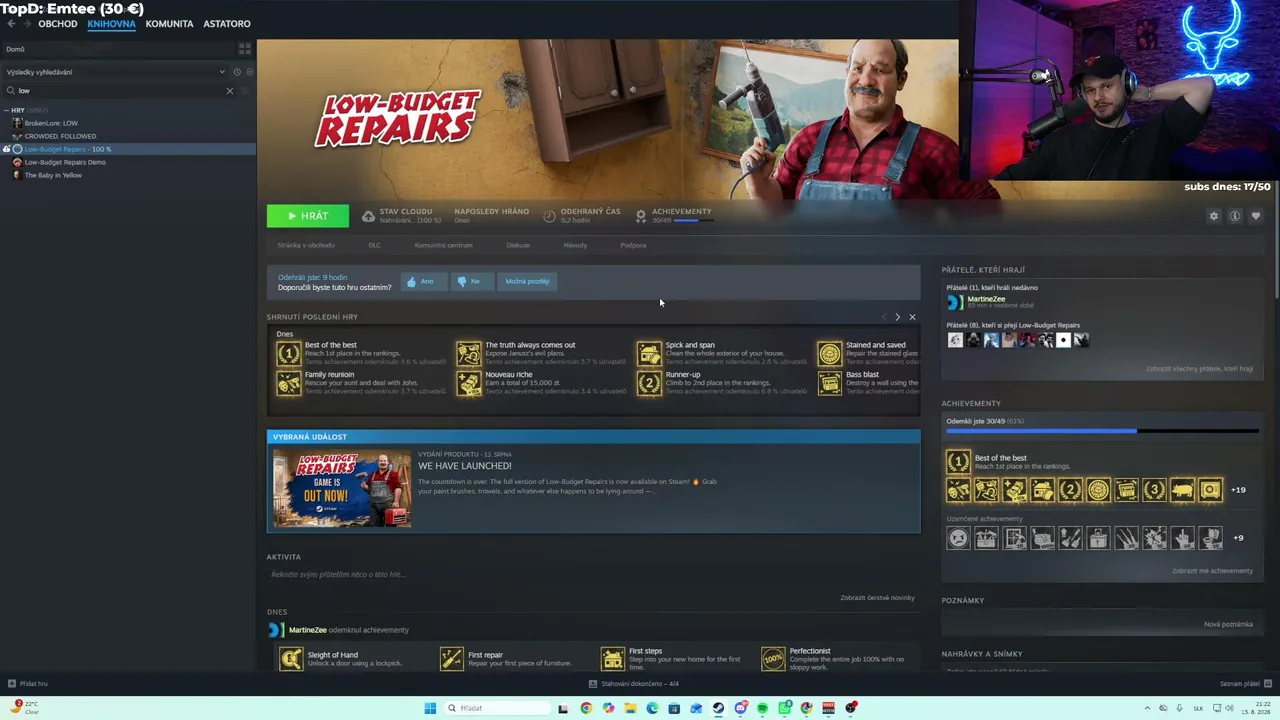The width and height of the screenshot is (1280, 720).
Task: Open the Spick and span achievement icon
Action: pyautogui.click(x=650, y=353)
